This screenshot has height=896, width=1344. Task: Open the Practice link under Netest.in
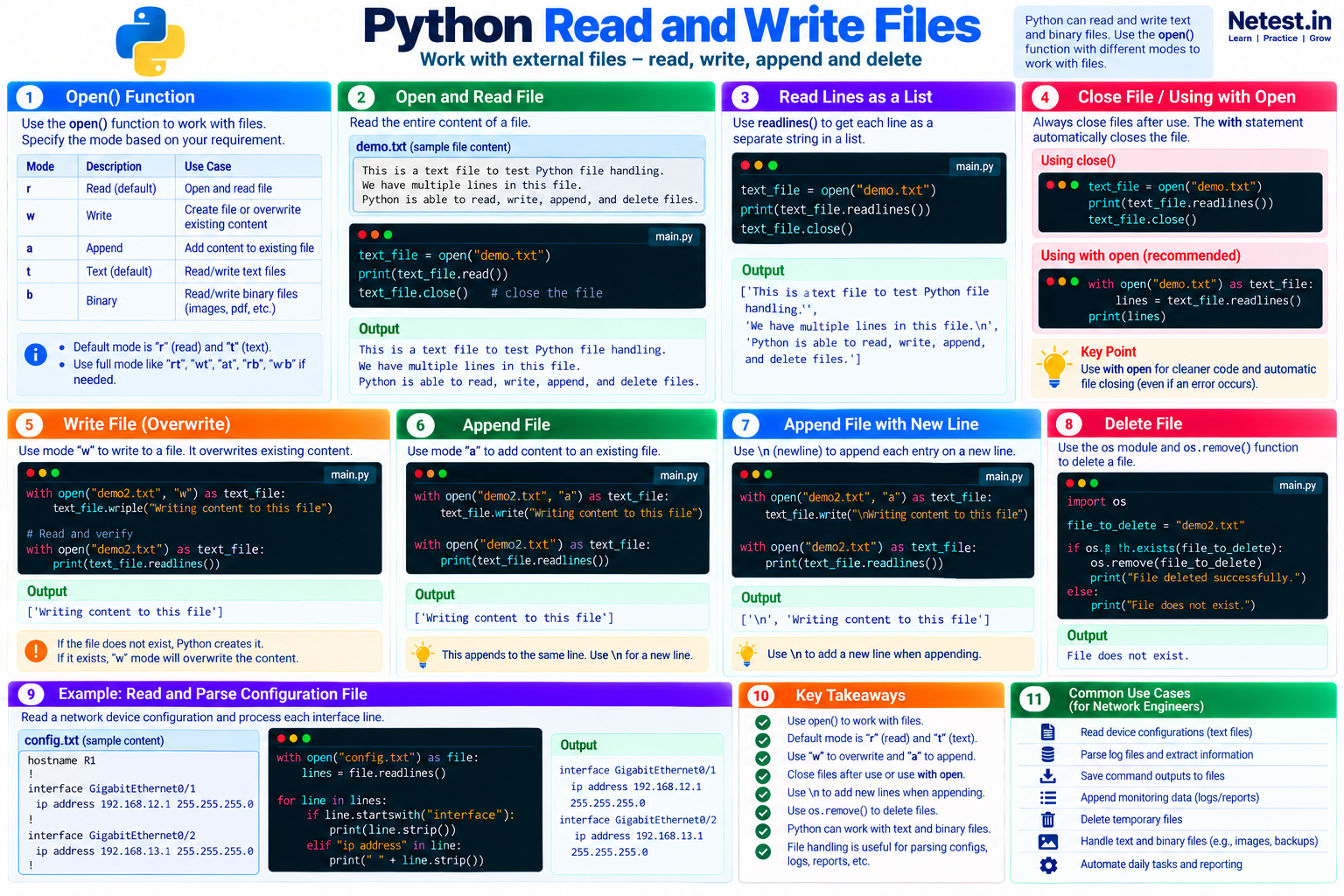click(1280, 38)
